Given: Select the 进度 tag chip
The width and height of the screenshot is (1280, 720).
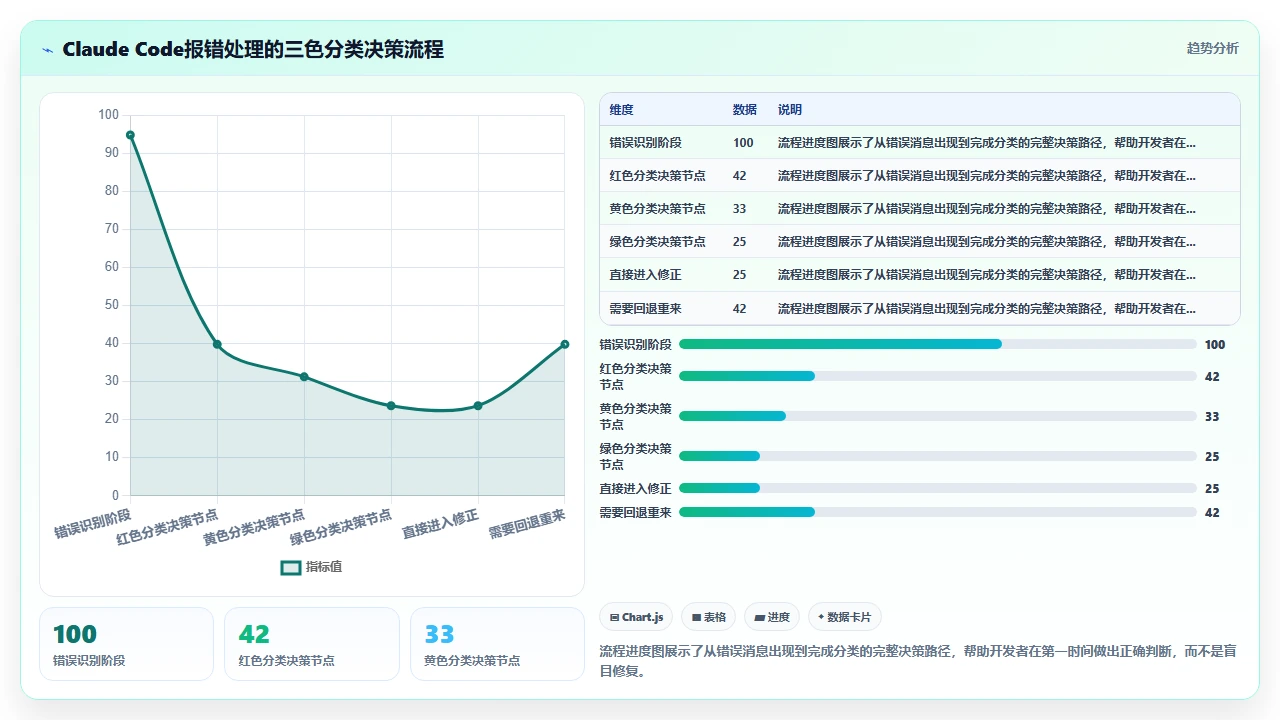Looking at the screenshot, I should [772, 617].
